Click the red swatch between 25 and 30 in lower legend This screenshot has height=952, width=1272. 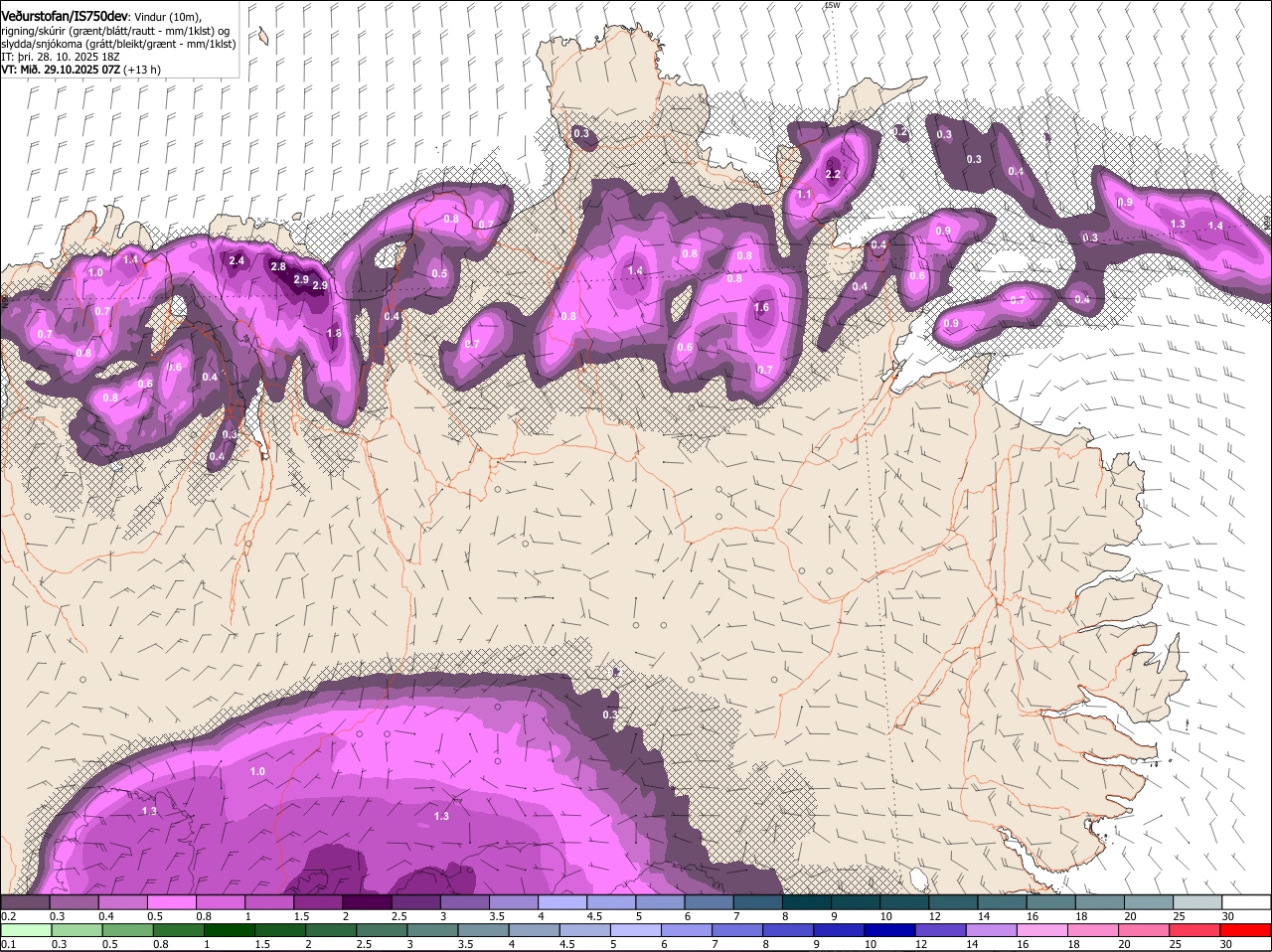(1196, 930)
